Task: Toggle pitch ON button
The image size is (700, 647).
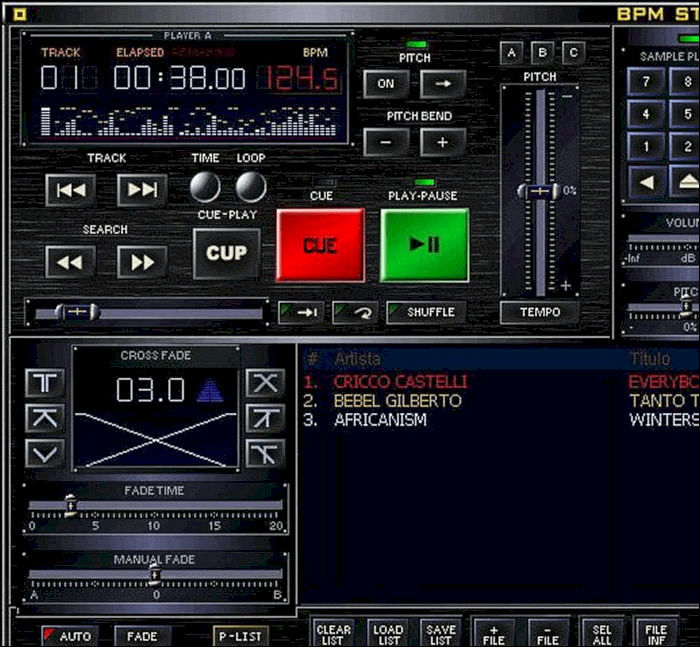Action: point(385,84)
